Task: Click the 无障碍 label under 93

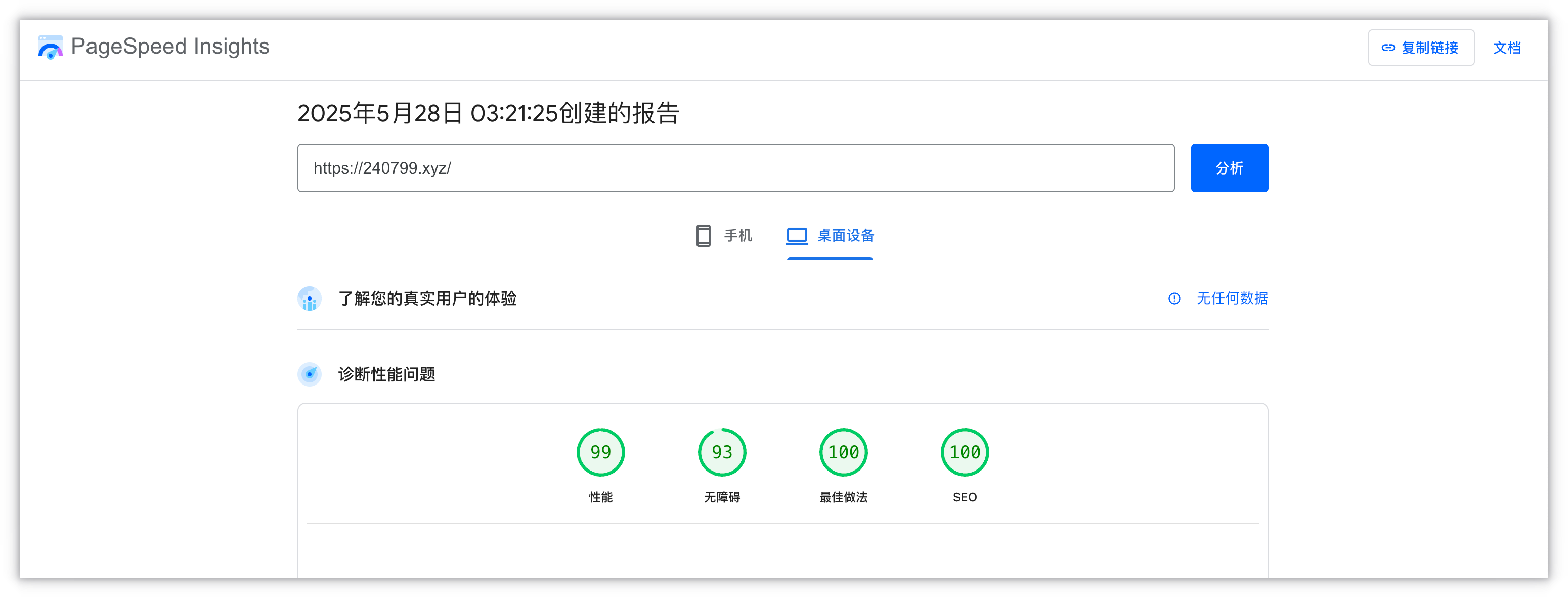Action: (722, 497)
